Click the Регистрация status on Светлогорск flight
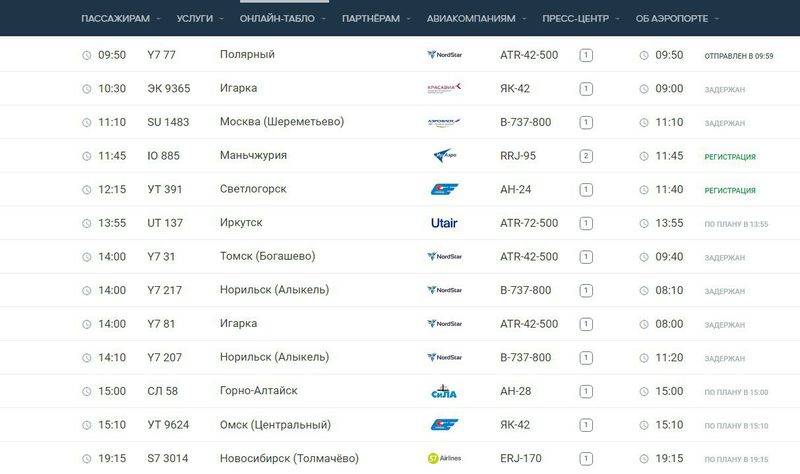 (x=730, y=190)
